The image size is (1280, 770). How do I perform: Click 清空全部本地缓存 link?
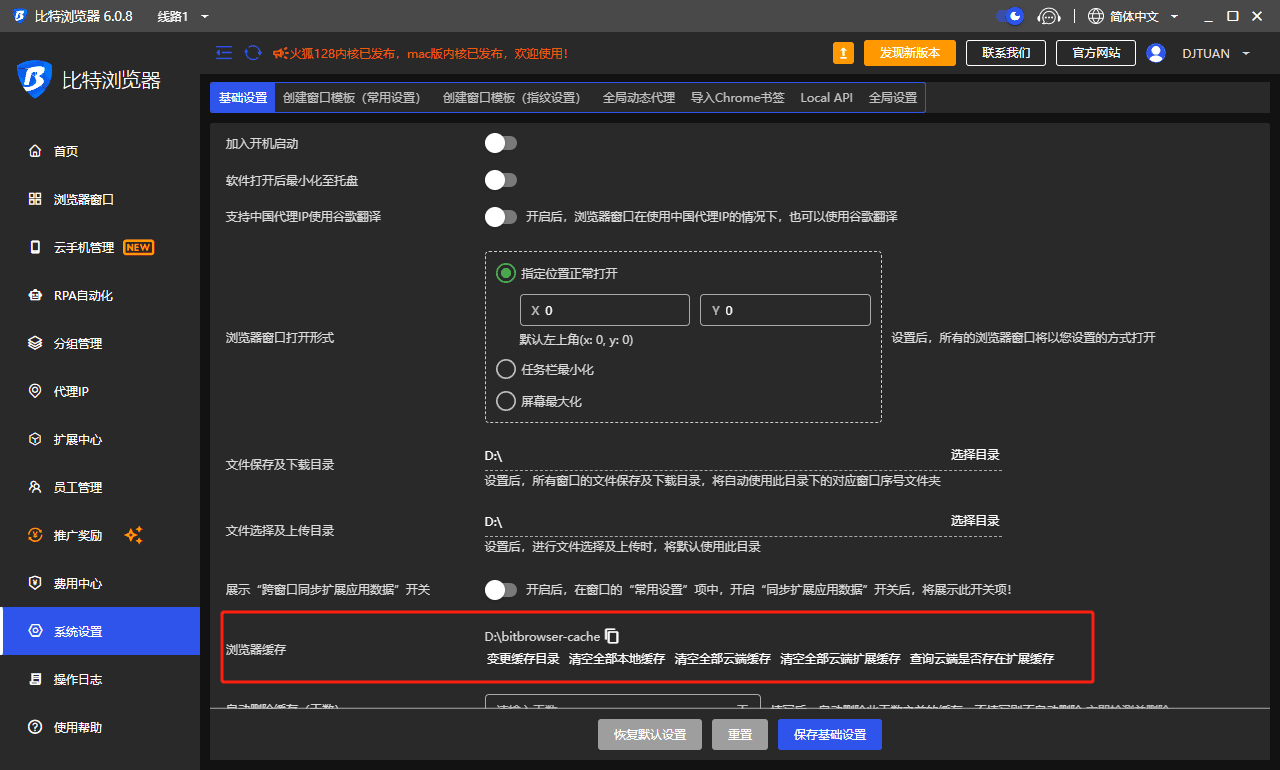pyautogui.click(x=617, y=659)
